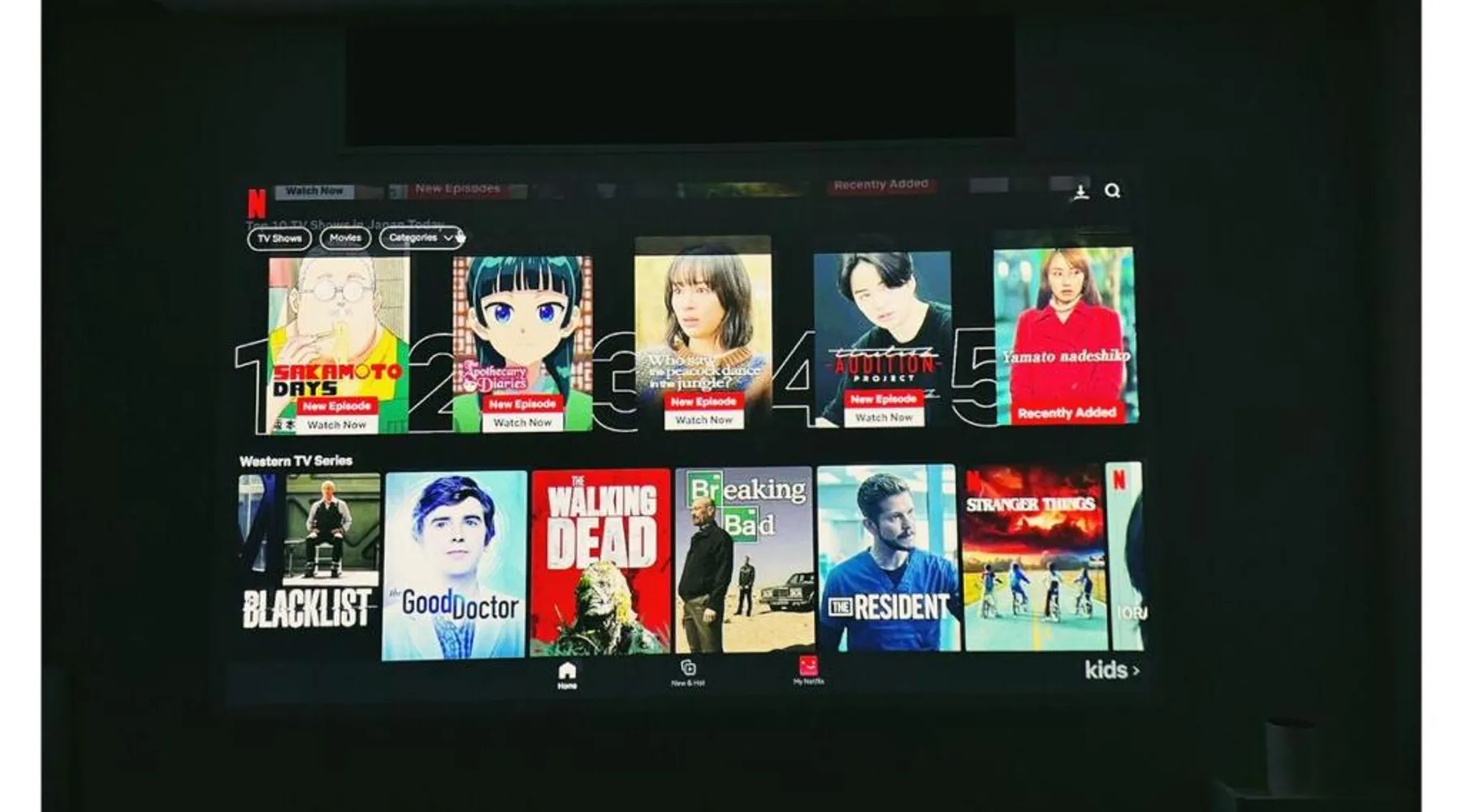
Task: Expand the Categories dropdown
Action: coord(421,238)
